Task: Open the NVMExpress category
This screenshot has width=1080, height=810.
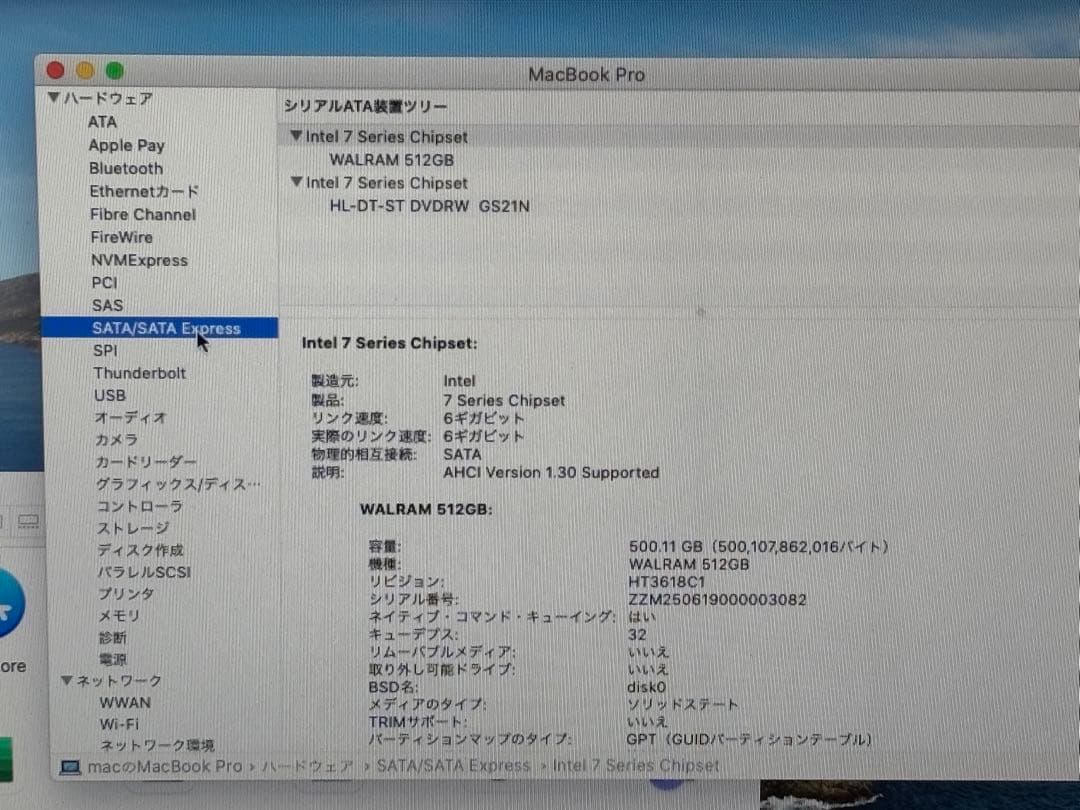Action: tap(138, 260)
